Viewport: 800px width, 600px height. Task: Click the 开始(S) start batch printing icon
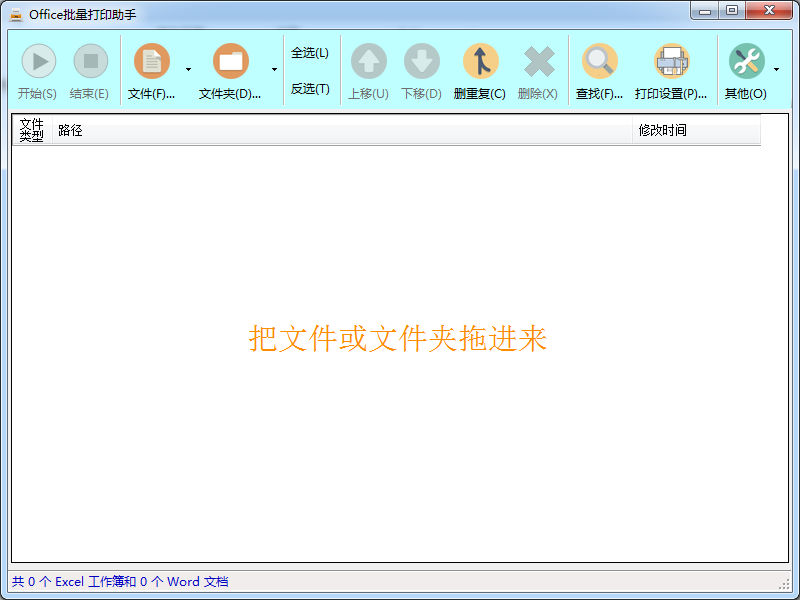click(38, 60)
